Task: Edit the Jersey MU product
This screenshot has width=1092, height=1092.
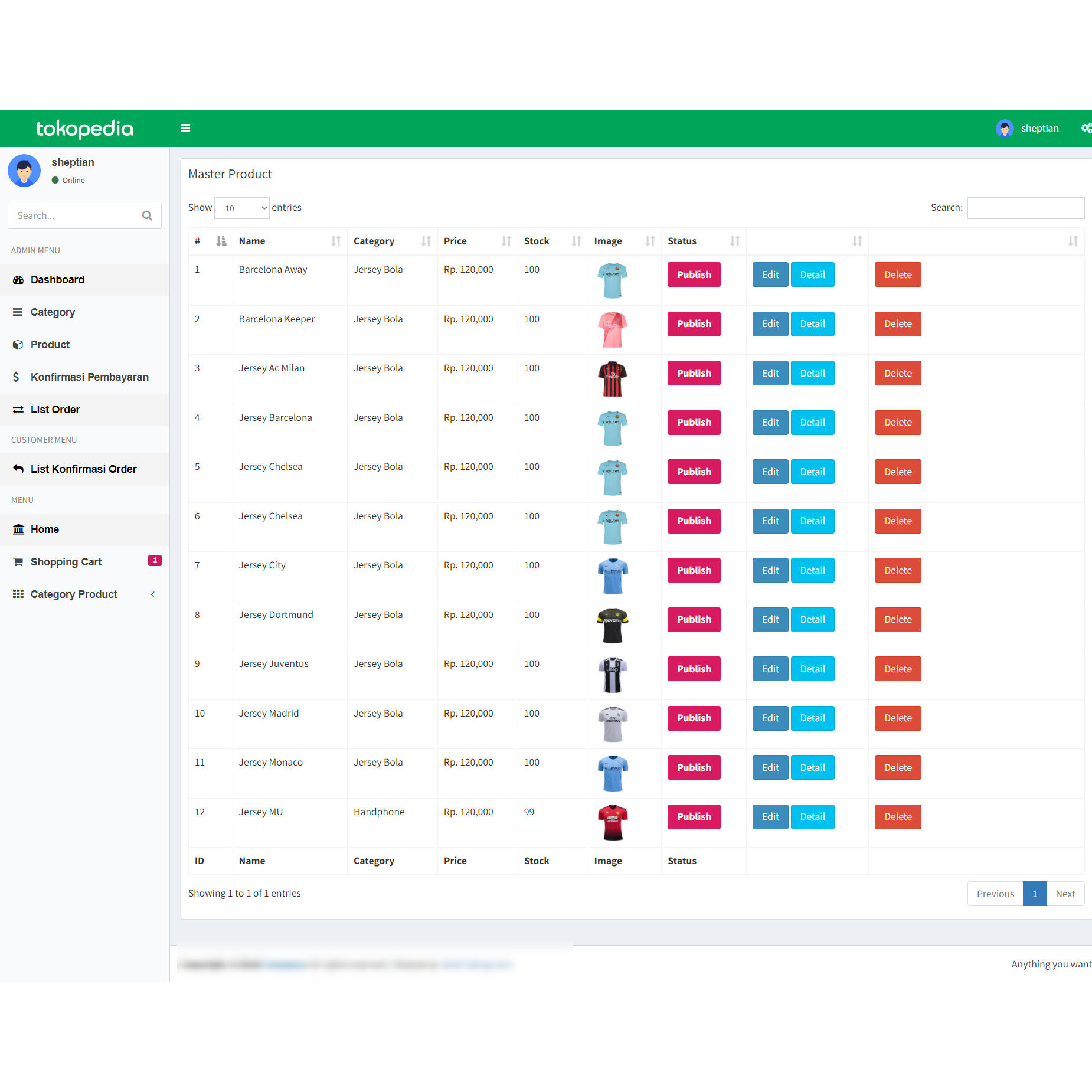Action: click(x=770, y=817)
